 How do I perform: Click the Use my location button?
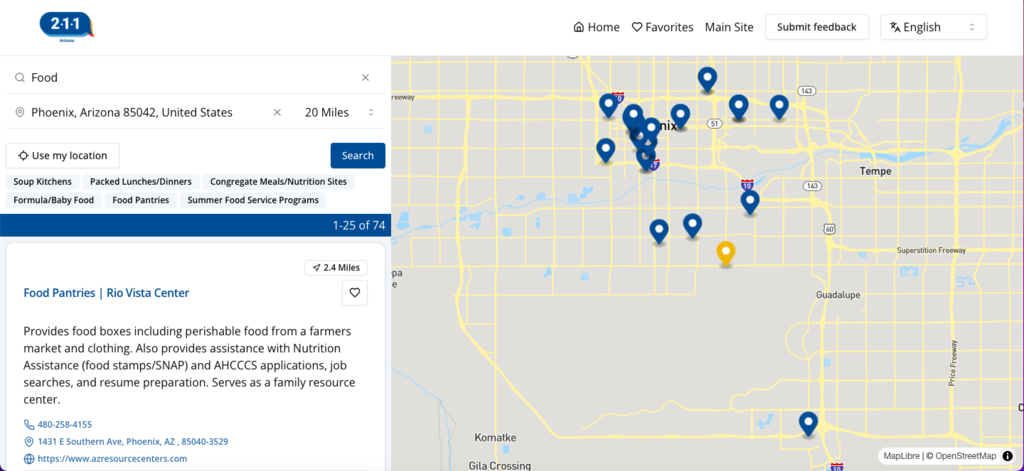62,156
